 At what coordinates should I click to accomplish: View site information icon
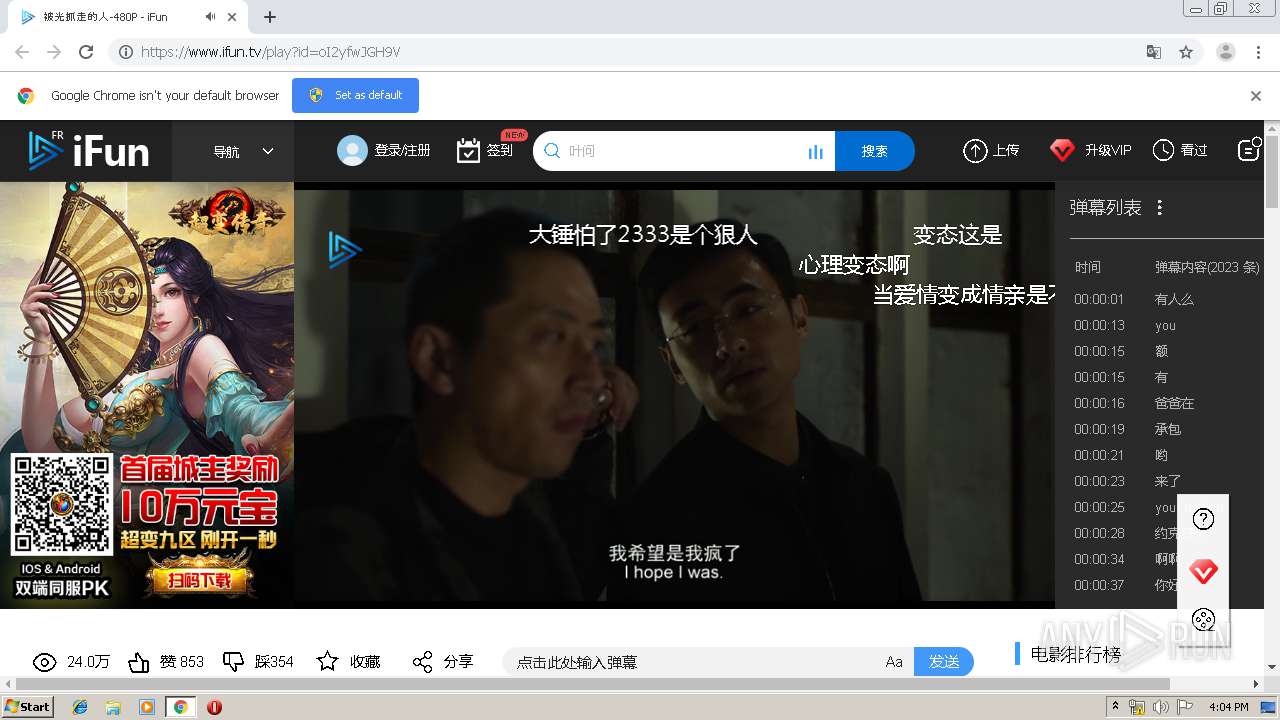click(125, 52)
